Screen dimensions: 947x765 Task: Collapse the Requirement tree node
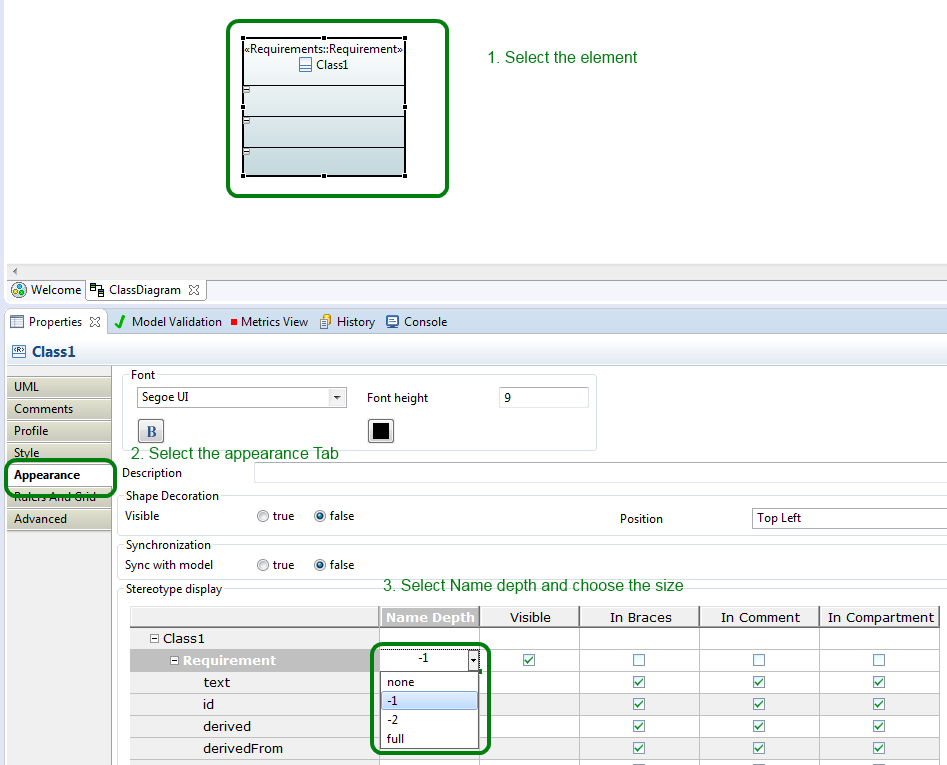(175, 661)
